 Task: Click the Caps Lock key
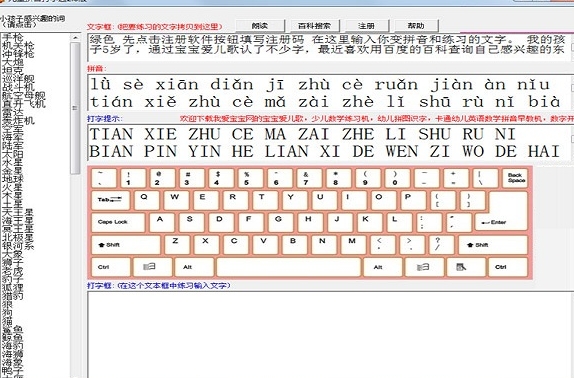[118, 222]
